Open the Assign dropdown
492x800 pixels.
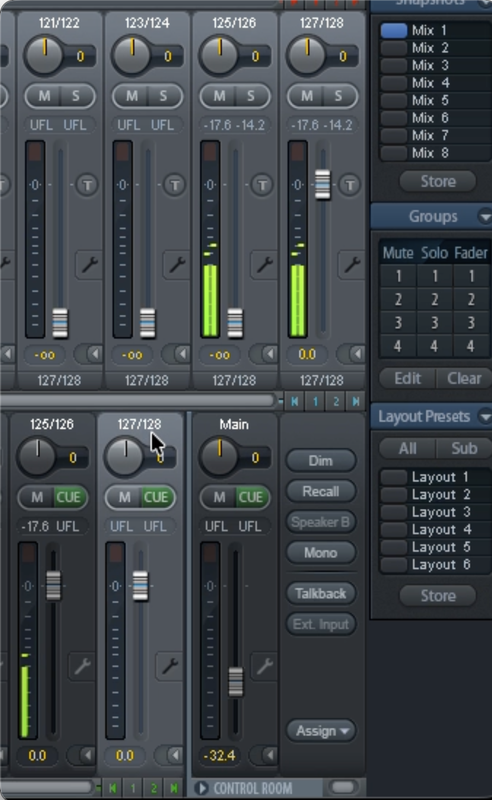pos(321,731)
